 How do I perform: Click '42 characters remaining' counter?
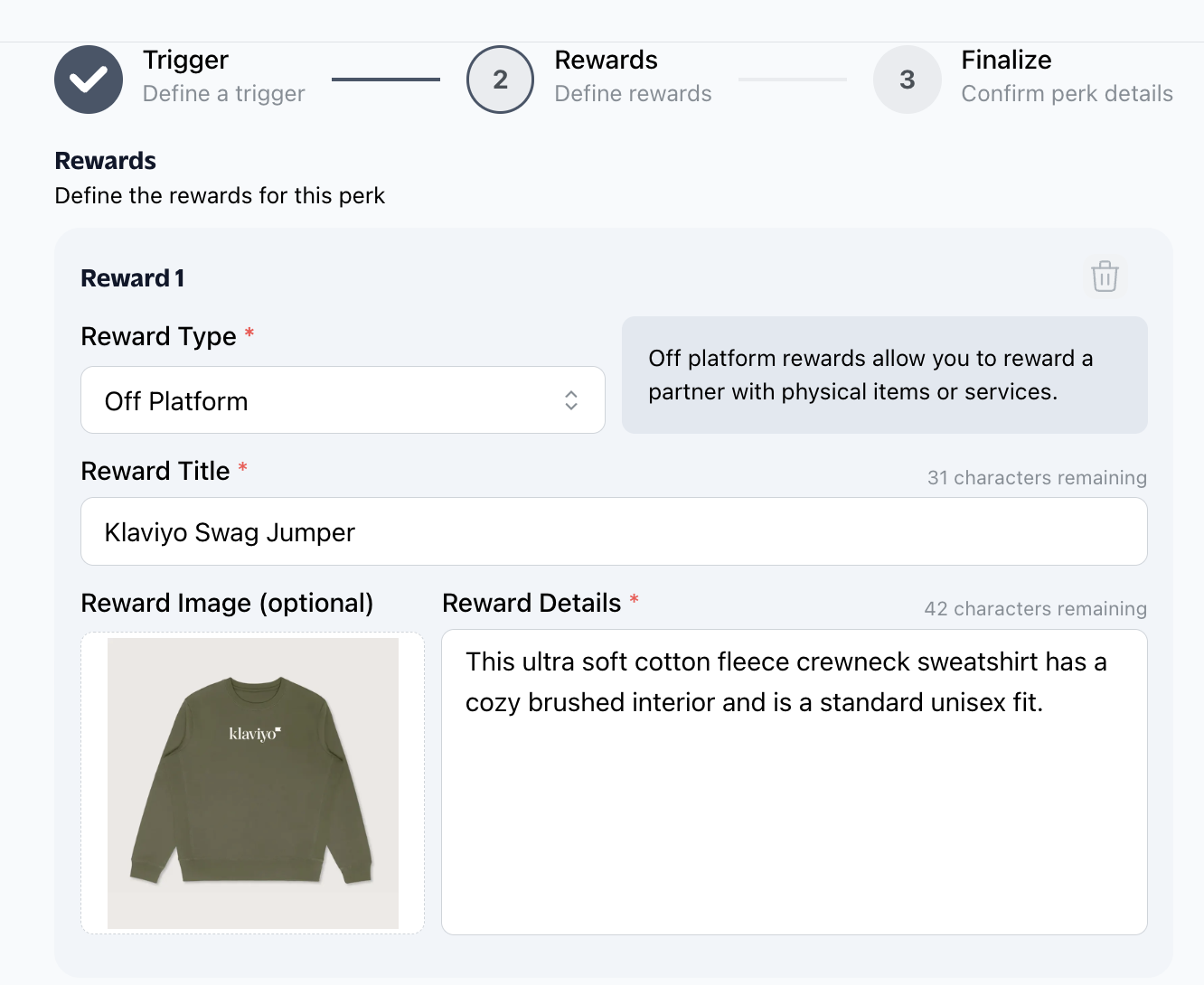[x=1035, y=609]
